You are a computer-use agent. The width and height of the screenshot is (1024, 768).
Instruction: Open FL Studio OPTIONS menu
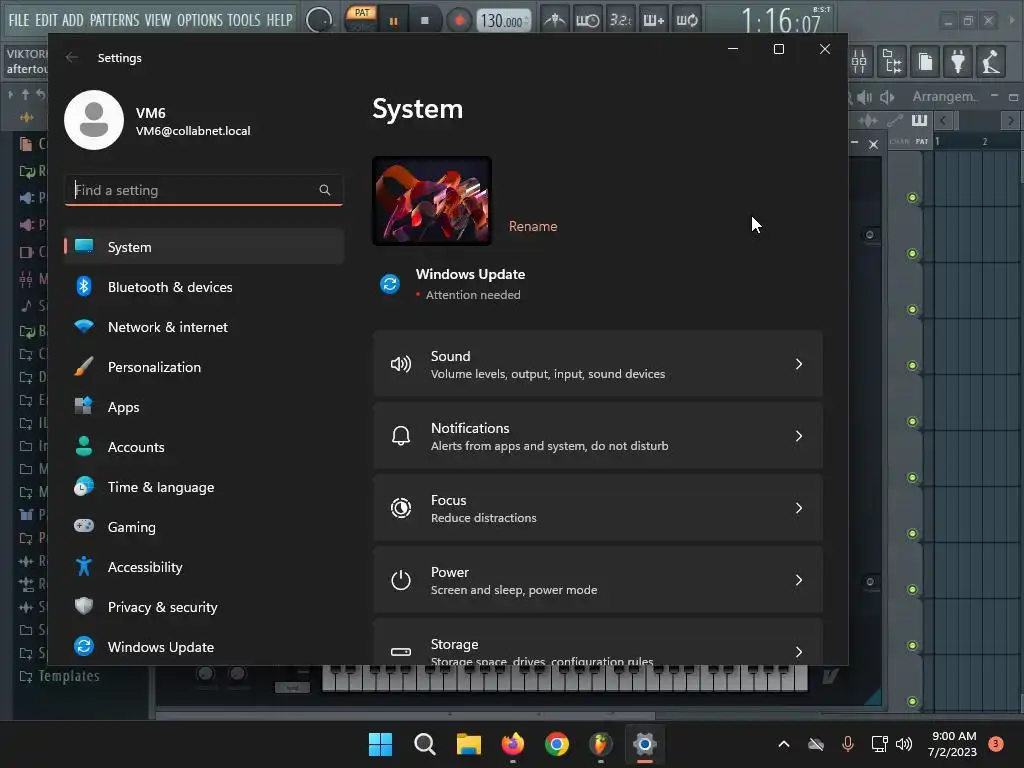click(x=200, y=20)
